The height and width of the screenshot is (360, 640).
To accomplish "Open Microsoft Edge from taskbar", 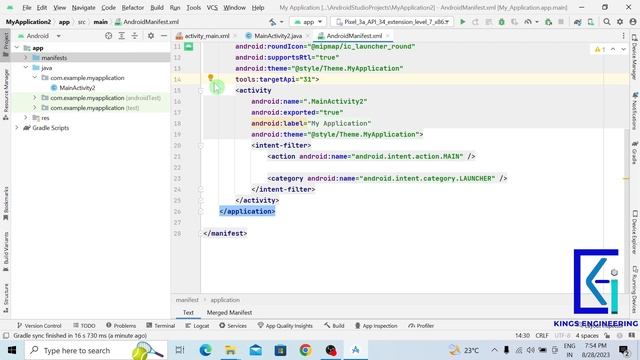I will click(206, 350).
